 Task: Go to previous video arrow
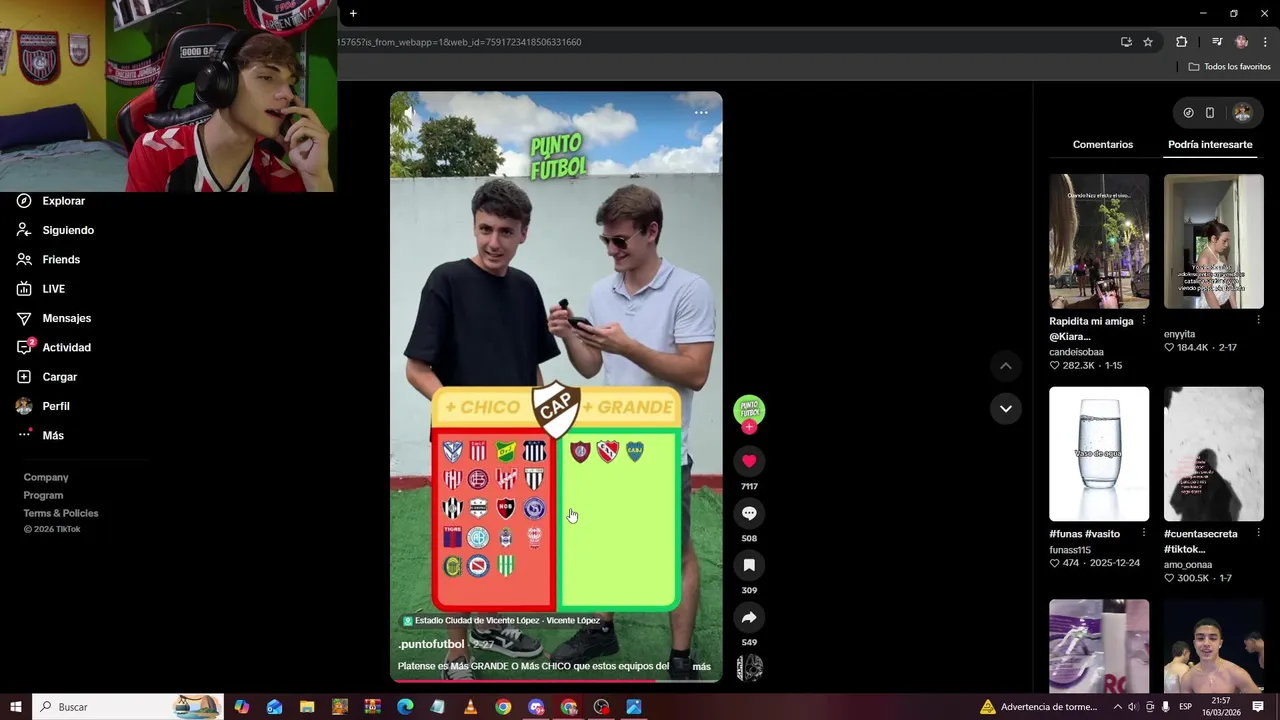click(1006, 366)
